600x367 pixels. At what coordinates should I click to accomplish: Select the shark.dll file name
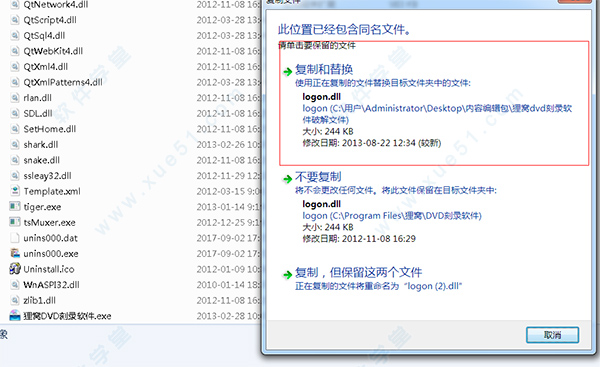41,145
